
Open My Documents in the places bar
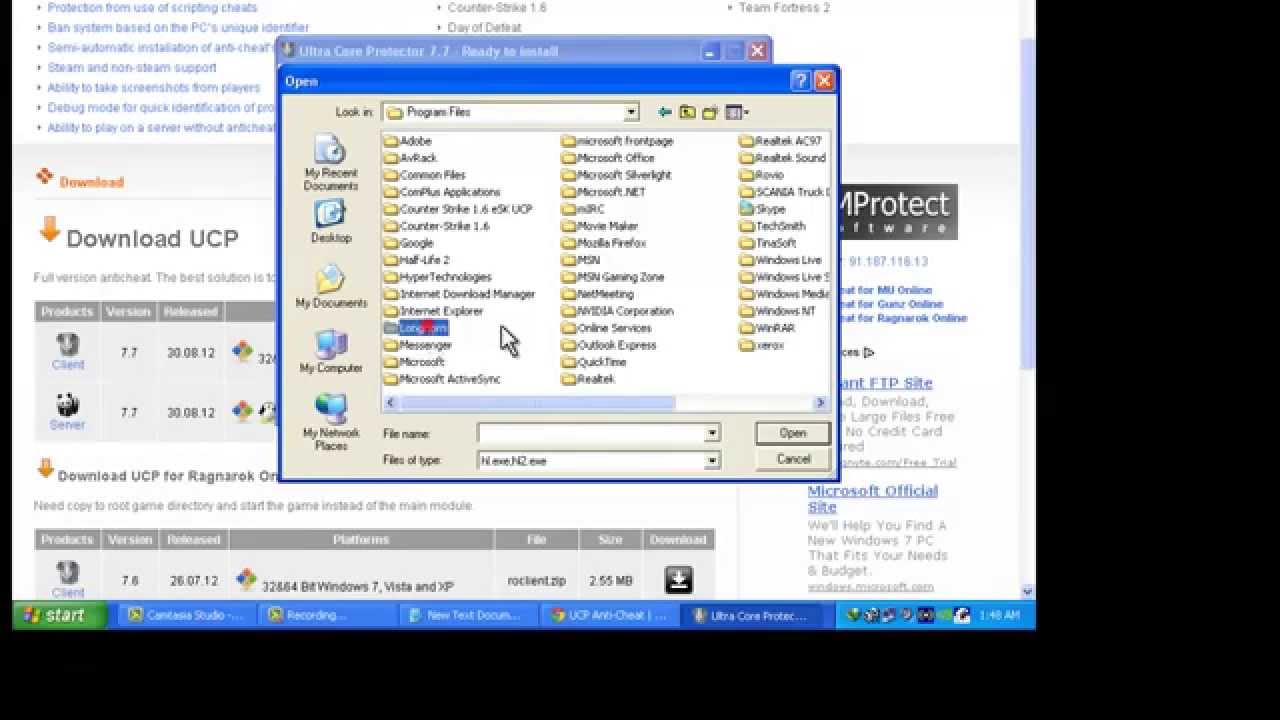point(331,286)
